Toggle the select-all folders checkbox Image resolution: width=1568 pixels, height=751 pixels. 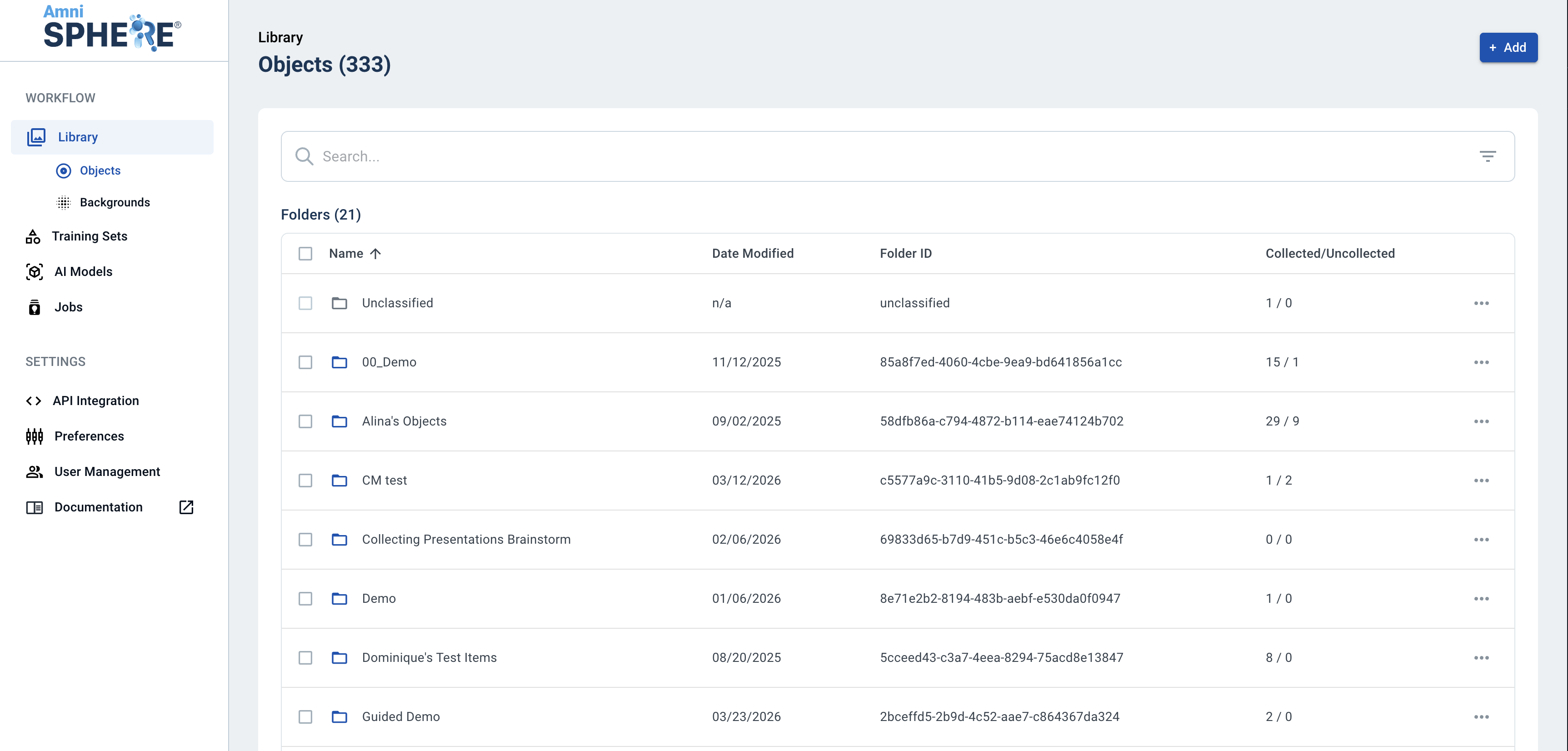pyautogui.click(x=305, y=253)
